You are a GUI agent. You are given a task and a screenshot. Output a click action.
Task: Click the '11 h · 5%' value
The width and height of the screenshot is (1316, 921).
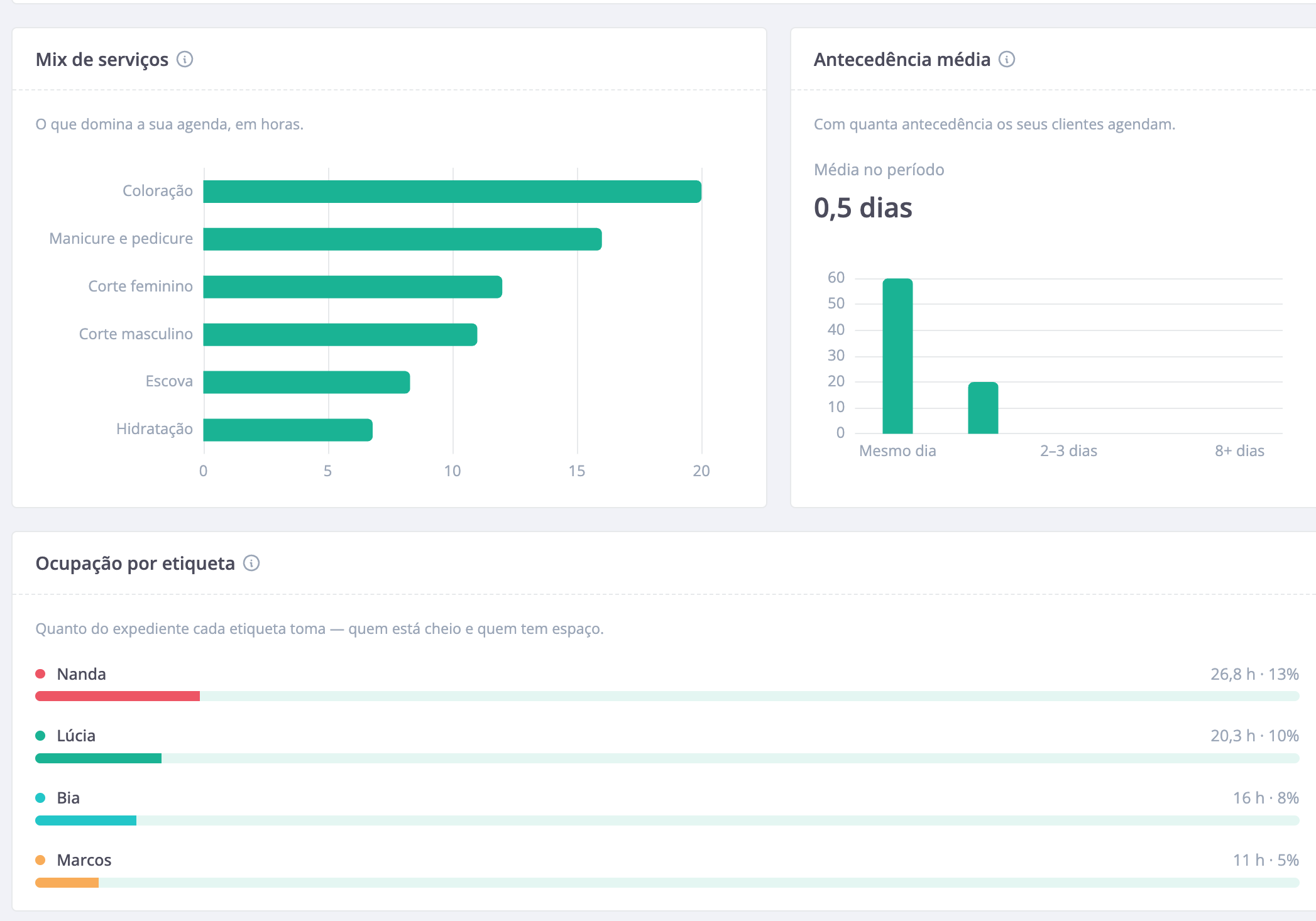[1266, 860]
